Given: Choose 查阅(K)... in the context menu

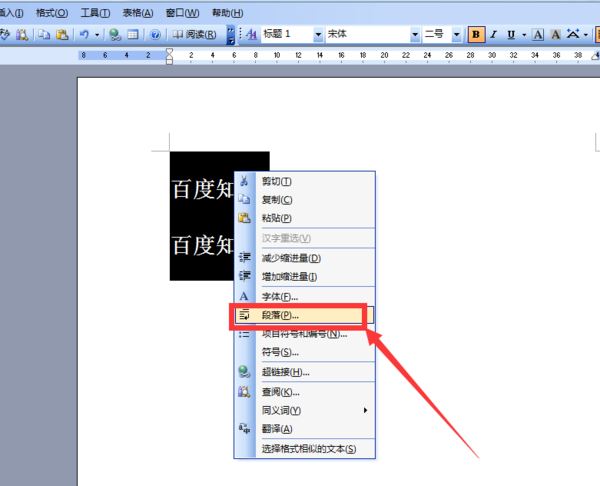Looking at the screenshot, I should point(305,392).
